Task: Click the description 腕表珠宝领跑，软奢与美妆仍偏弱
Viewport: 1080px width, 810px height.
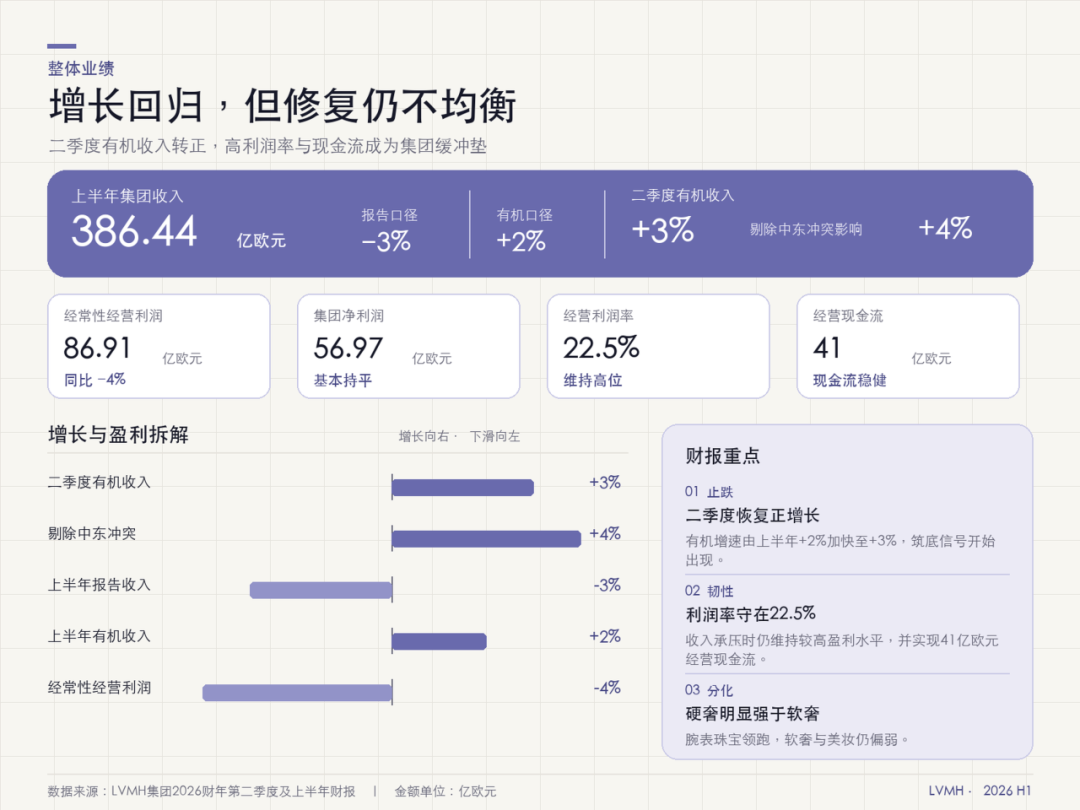Action: coord(797,739)
